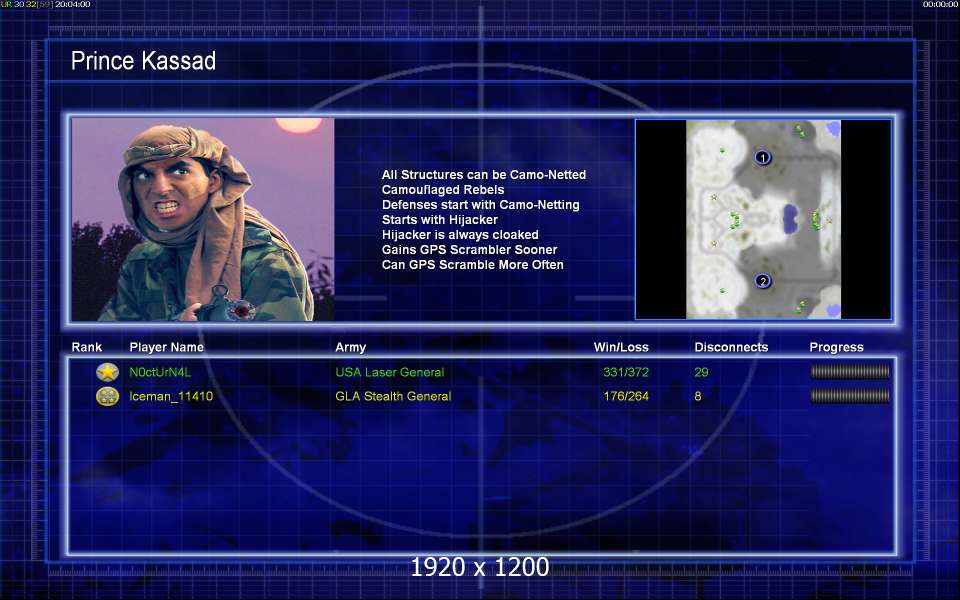
Task: Click 'Defenses start with Camo-Netting' line
Action: click(x=481, y=204)
